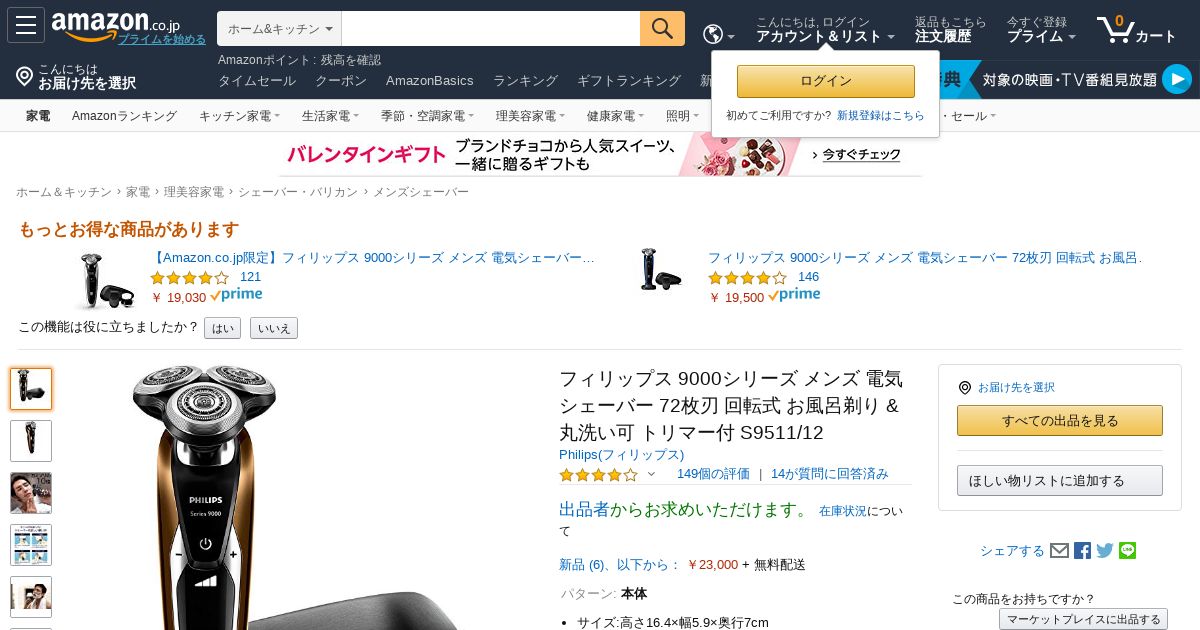Screen dimensions: 1200x630
Task: Open the shopping cart icon
Action: point(1137,29)
